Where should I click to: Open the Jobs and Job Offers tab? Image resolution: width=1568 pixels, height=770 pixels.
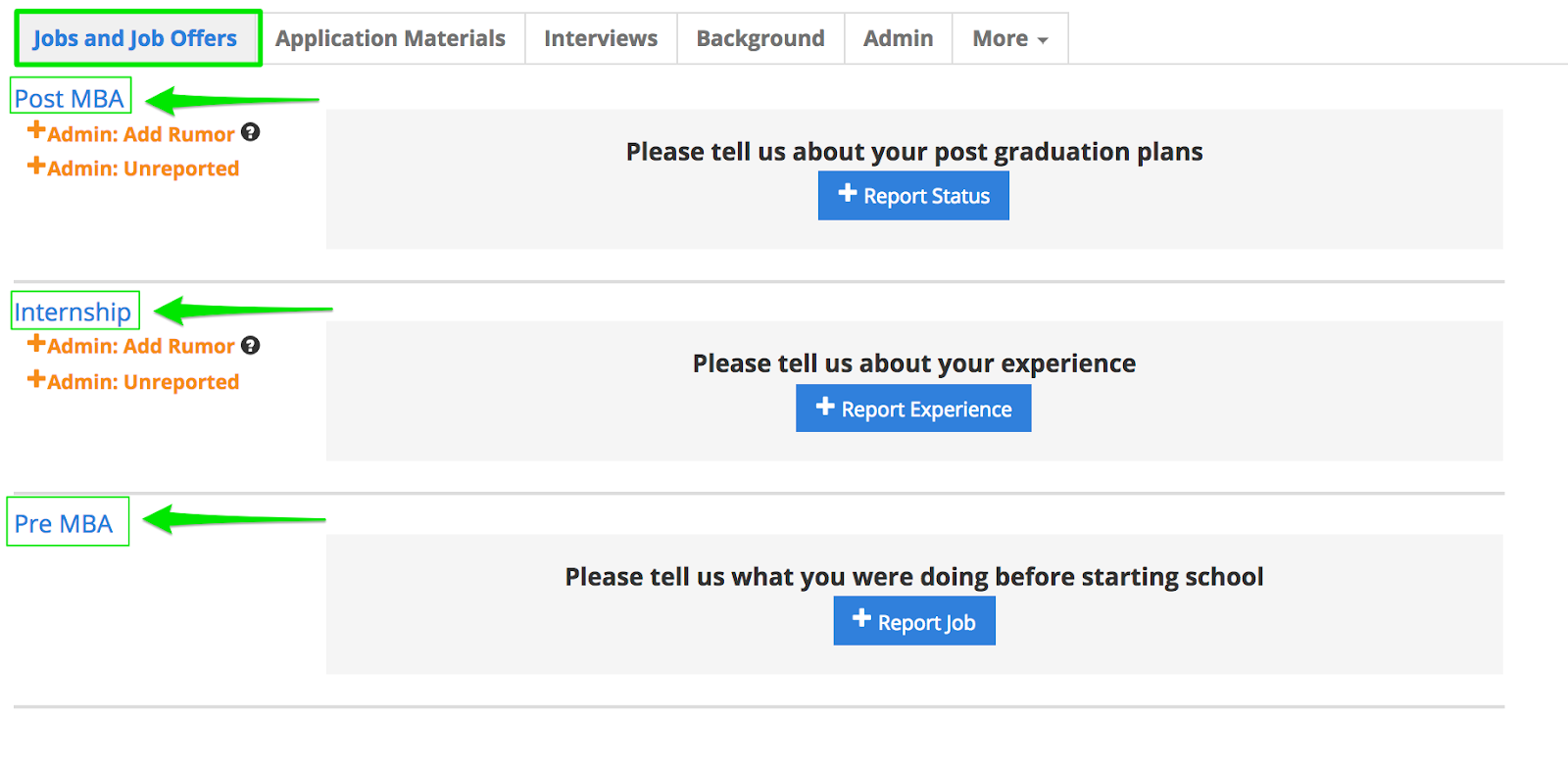(x=135, y=38)
